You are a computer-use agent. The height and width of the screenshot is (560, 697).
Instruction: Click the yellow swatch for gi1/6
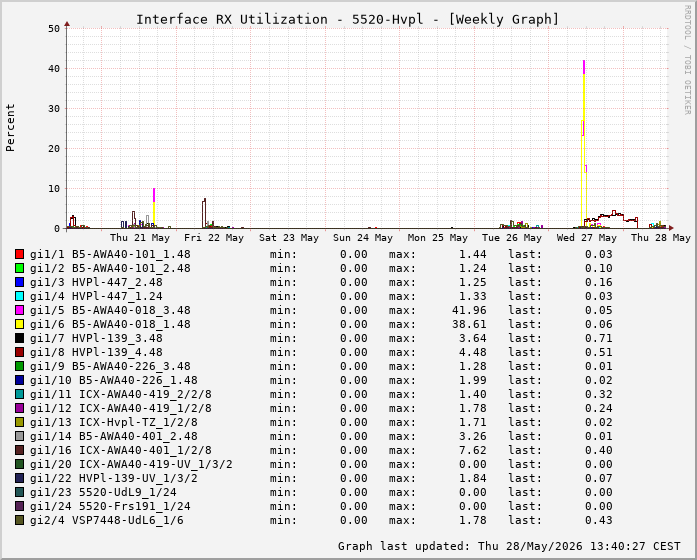tap(19, 324)
